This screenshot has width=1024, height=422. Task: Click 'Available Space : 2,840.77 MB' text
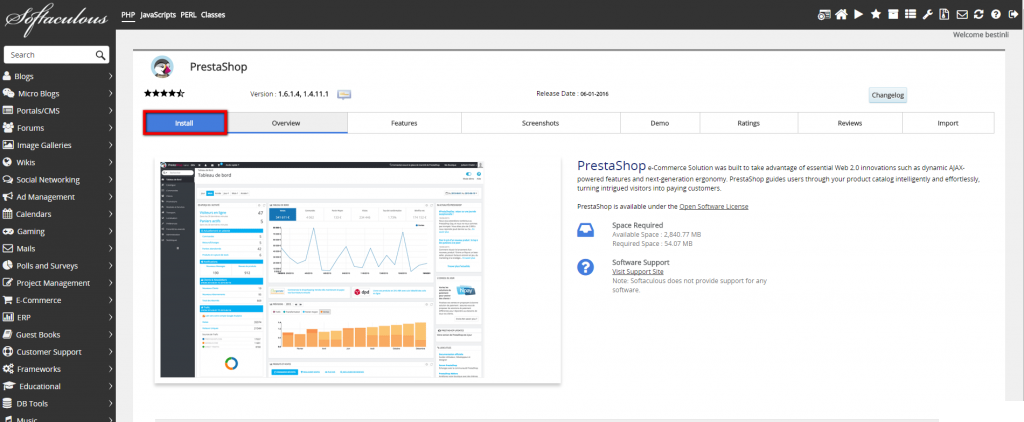point(656,235)
